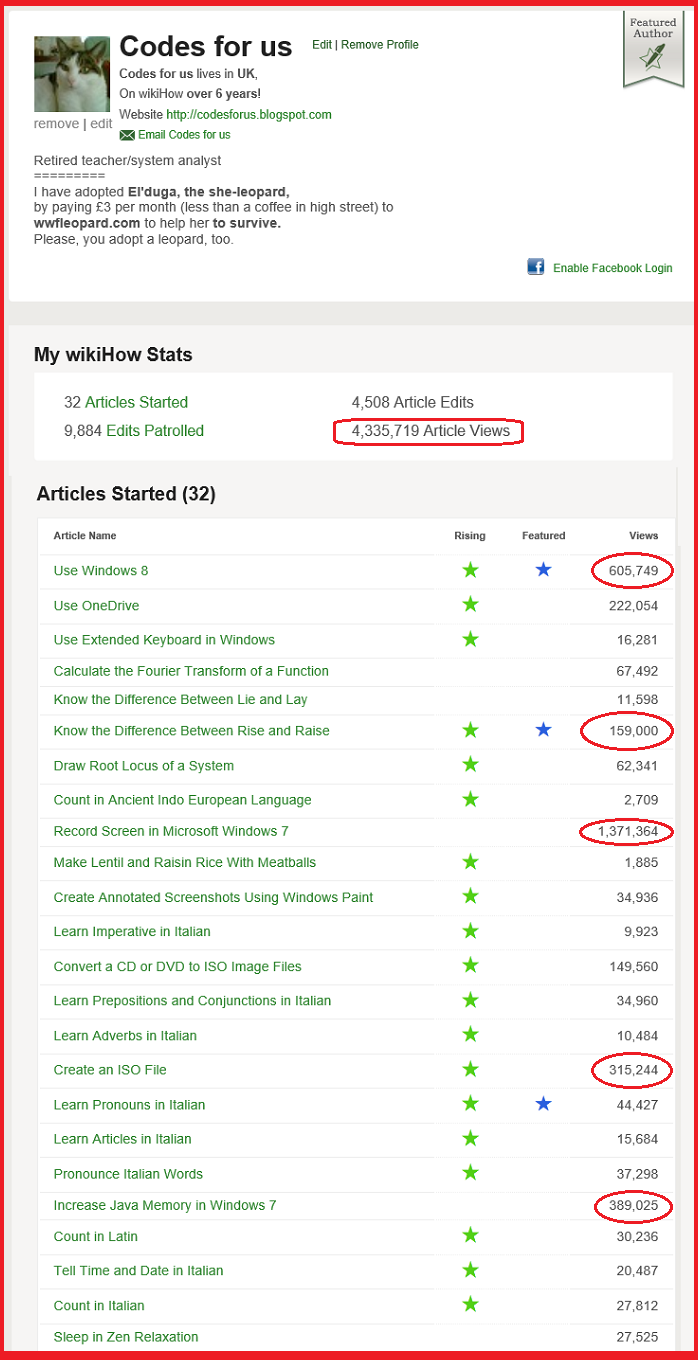Image resolution: width=698 pixels, height=1360 pixels.
Task: Click the blue Featured star for Rise and Raise
Action: click(x=543, y=730)
